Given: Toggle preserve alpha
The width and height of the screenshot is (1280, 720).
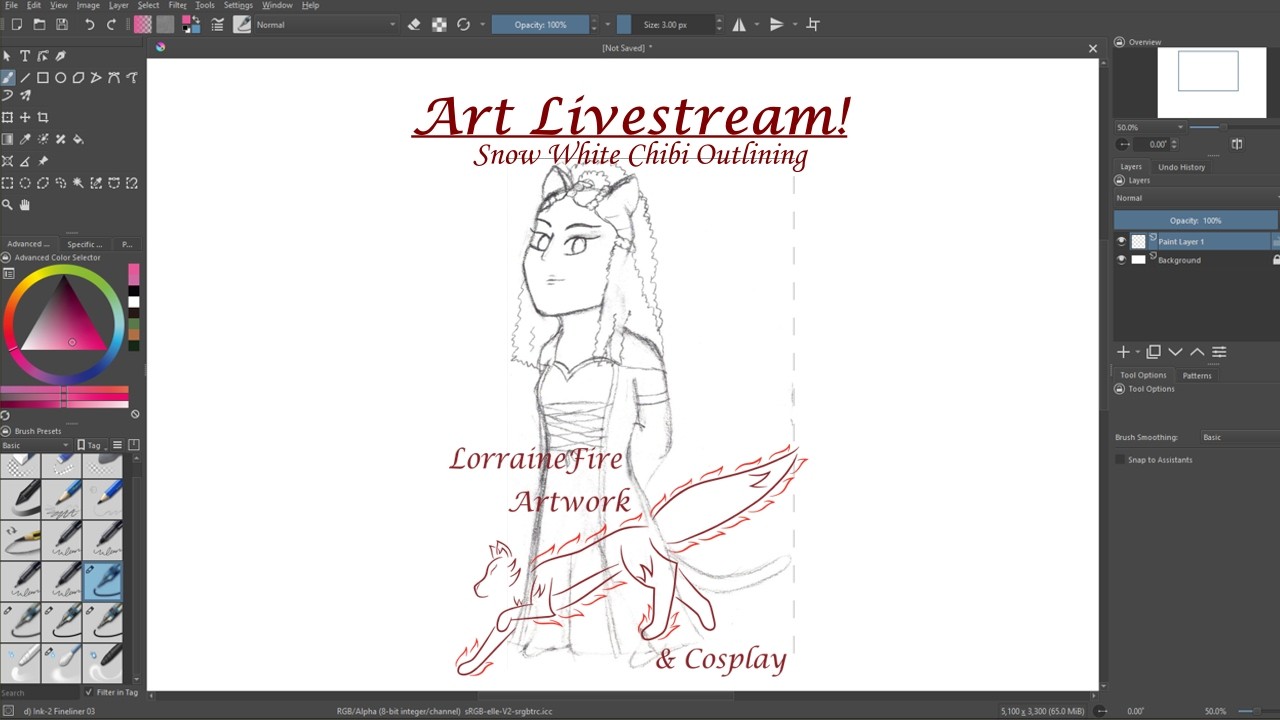Looking at the screenshot, I should tap(439, 24).
